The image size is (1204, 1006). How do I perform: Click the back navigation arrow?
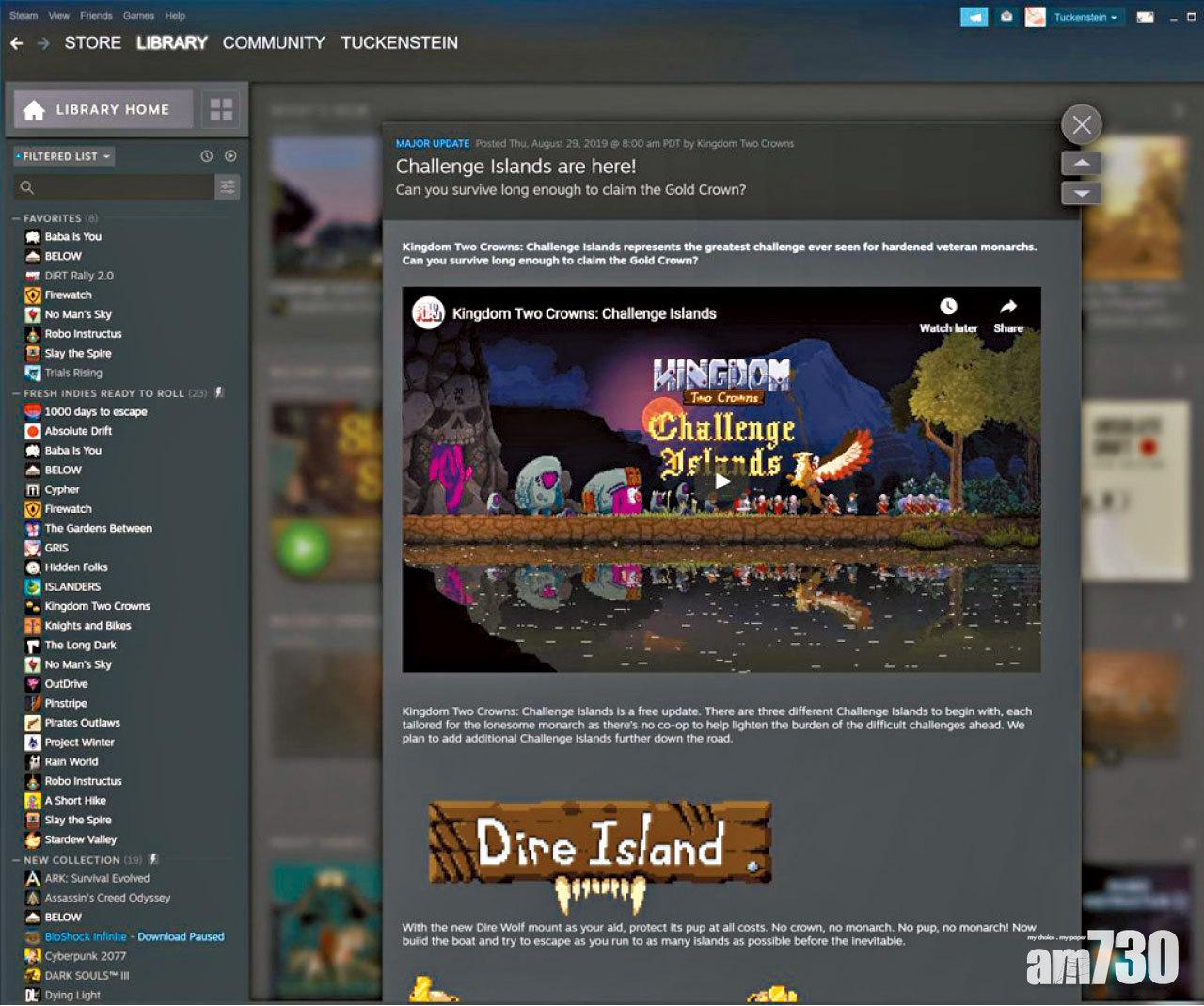pyautogui.click(x=16, y=43)
